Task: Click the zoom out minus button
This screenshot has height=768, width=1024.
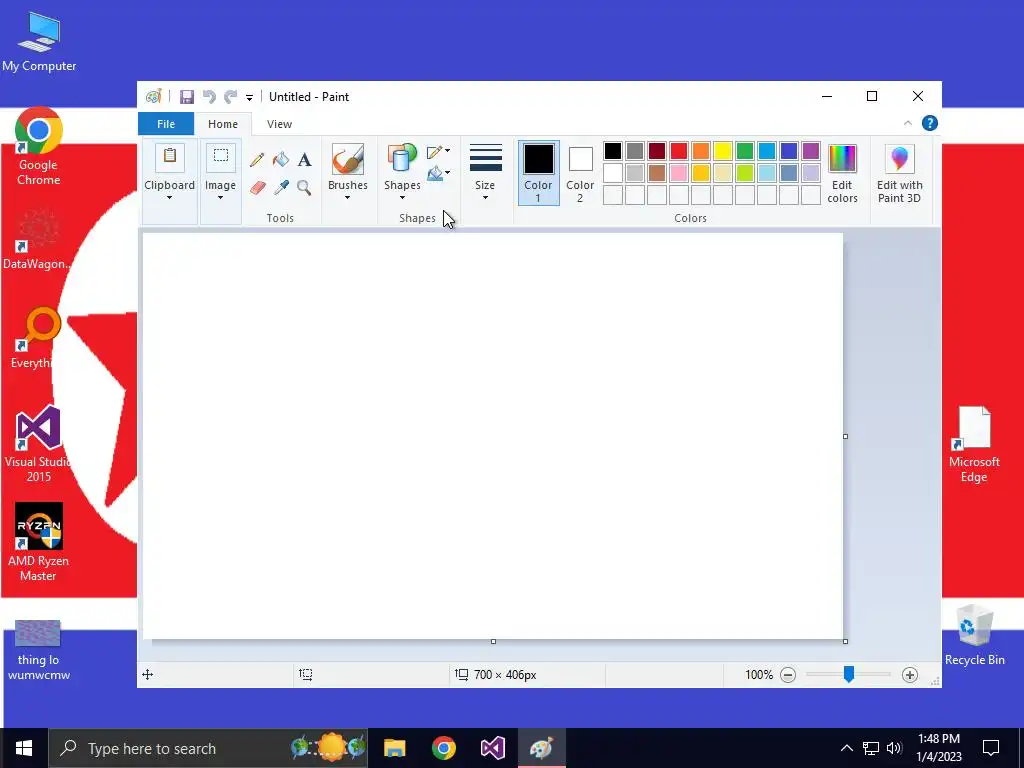Action: (x=788, y=675)
